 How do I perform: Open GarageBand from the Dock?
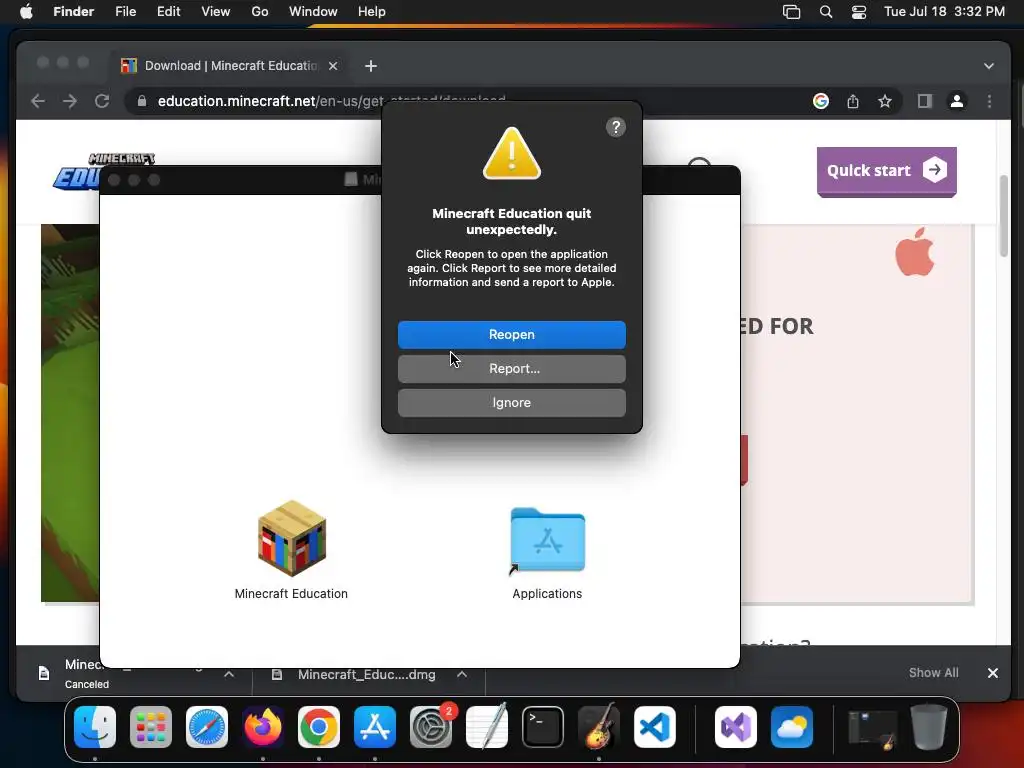(x=599, y=726)
